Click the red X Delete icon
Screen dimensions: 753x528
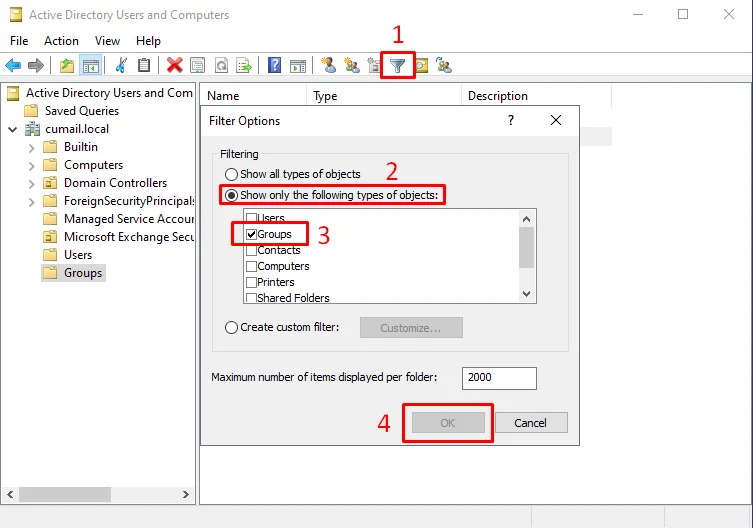174,65
